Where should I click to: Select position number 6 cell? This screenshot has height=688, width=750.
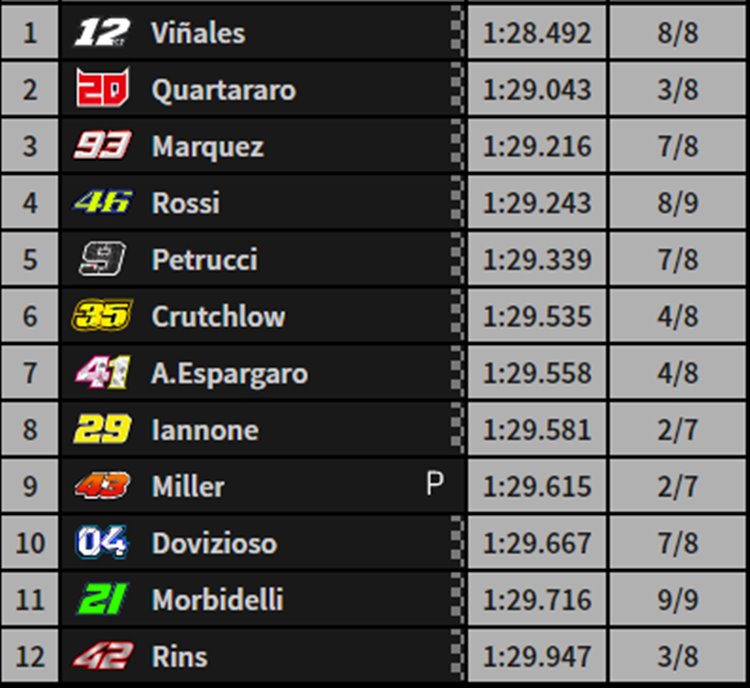[x=30, y=316]
